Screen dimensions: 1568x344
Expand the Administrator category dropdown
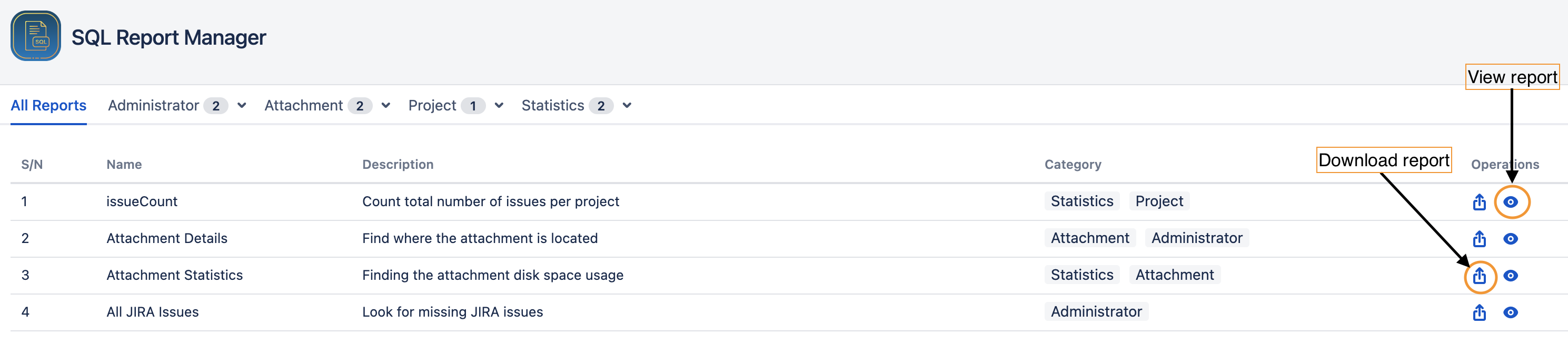[242, 105]
